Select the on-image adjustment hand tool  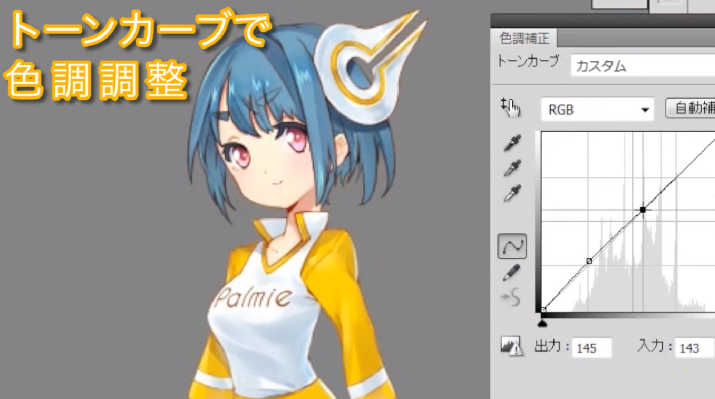tap(511, 108)
